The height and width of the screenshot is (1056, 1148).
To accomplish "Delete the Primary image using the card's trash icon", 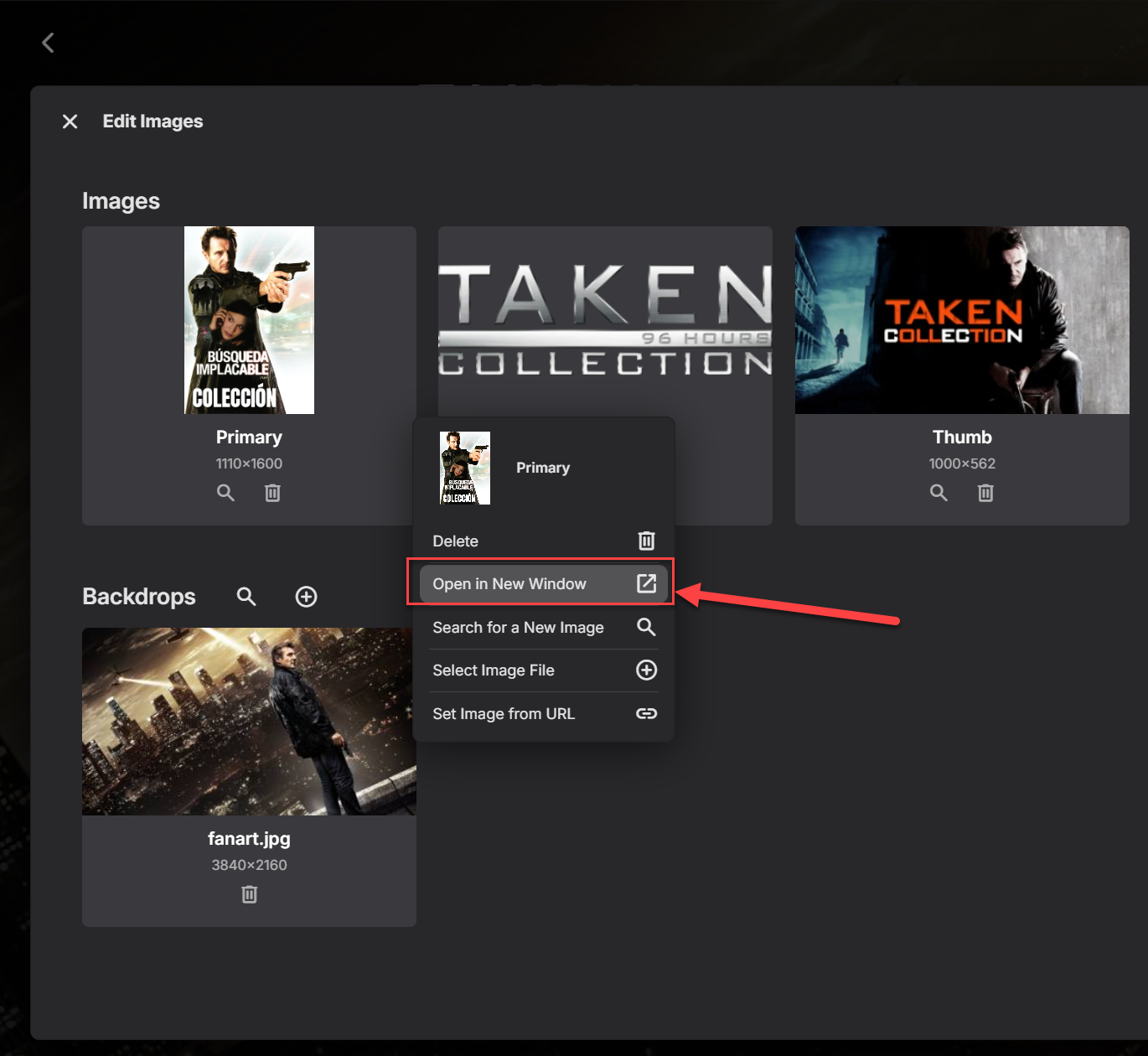I will pos(272,493).
